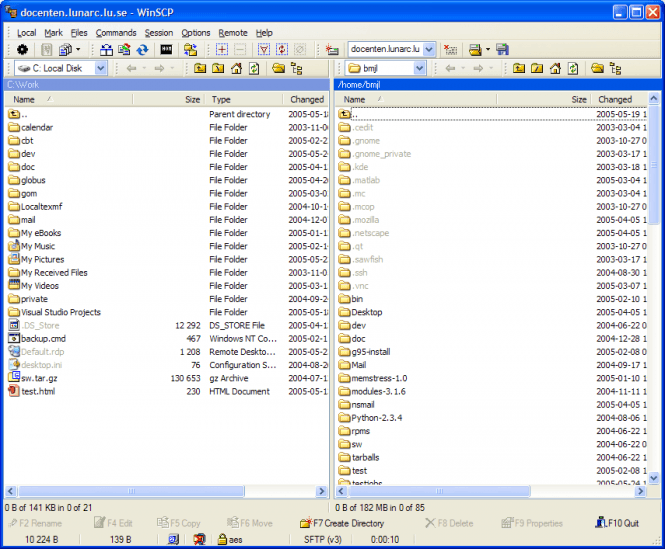Refresh the remote panel listing
Viewport: 665px width, 549px height.
click(573, 68)
